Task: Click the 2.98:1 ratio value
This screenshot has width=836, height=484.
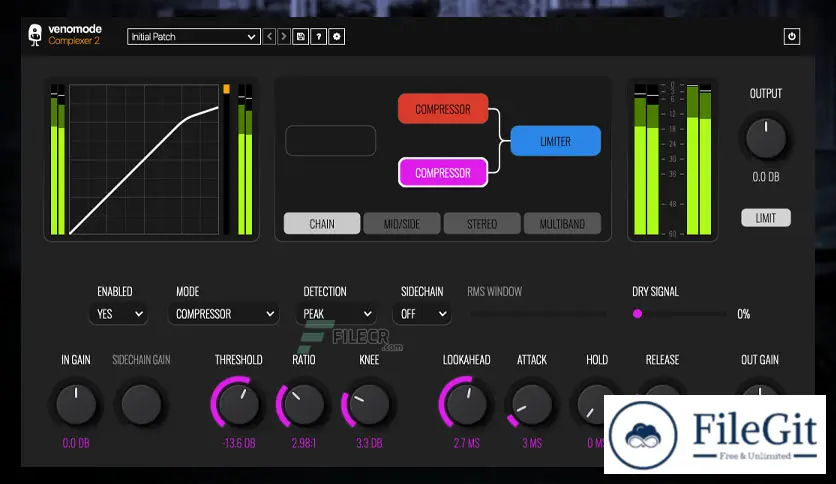Action: (303, 443)
